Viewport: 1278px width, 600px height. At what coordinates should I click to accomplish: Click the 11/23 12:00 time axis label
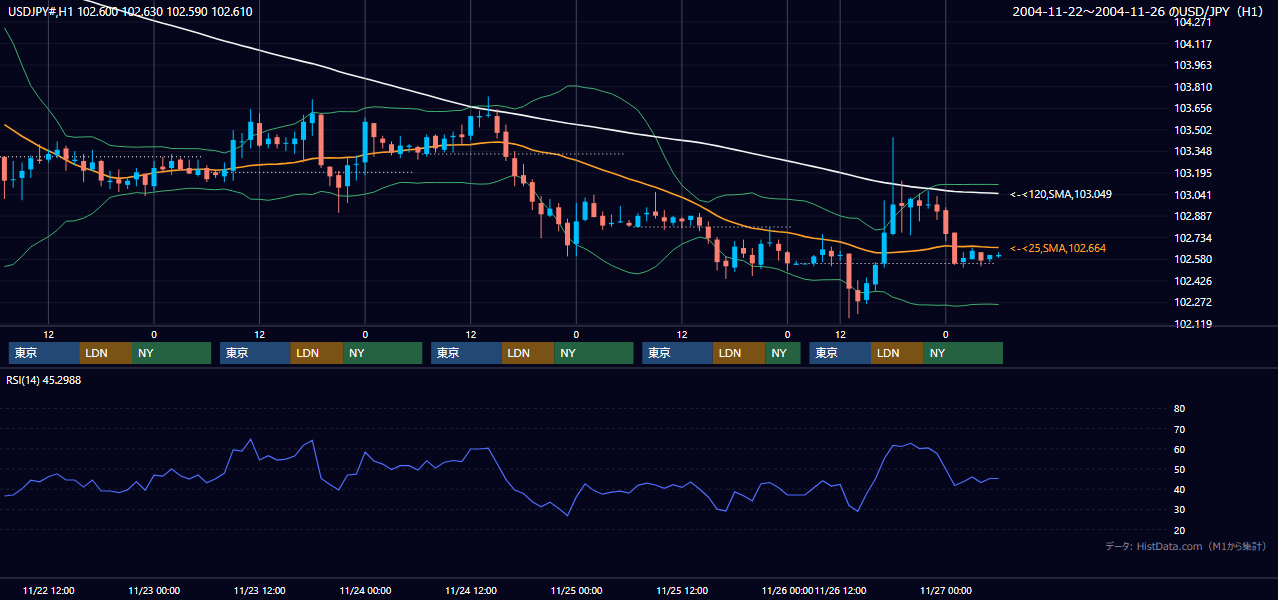click(x=259, y=591)
